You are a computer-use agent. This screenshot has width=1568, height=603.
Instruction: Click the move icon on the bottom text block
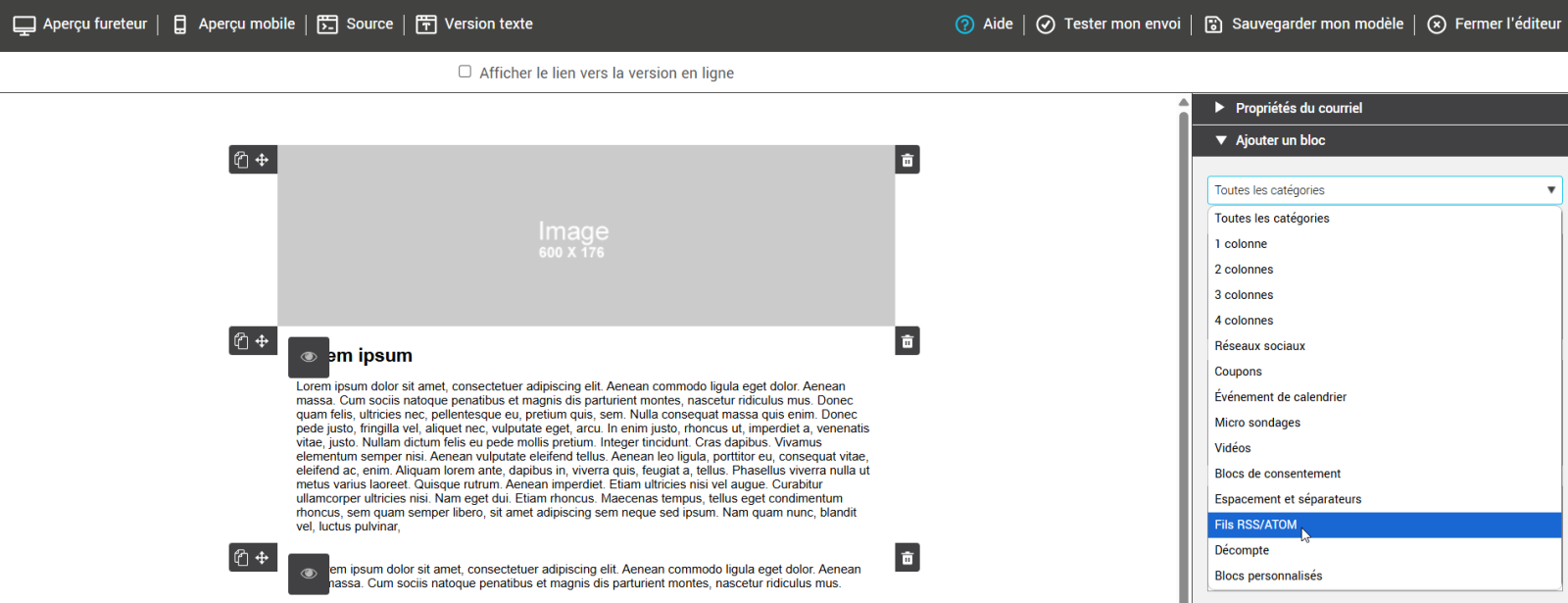tap(263, 558)
